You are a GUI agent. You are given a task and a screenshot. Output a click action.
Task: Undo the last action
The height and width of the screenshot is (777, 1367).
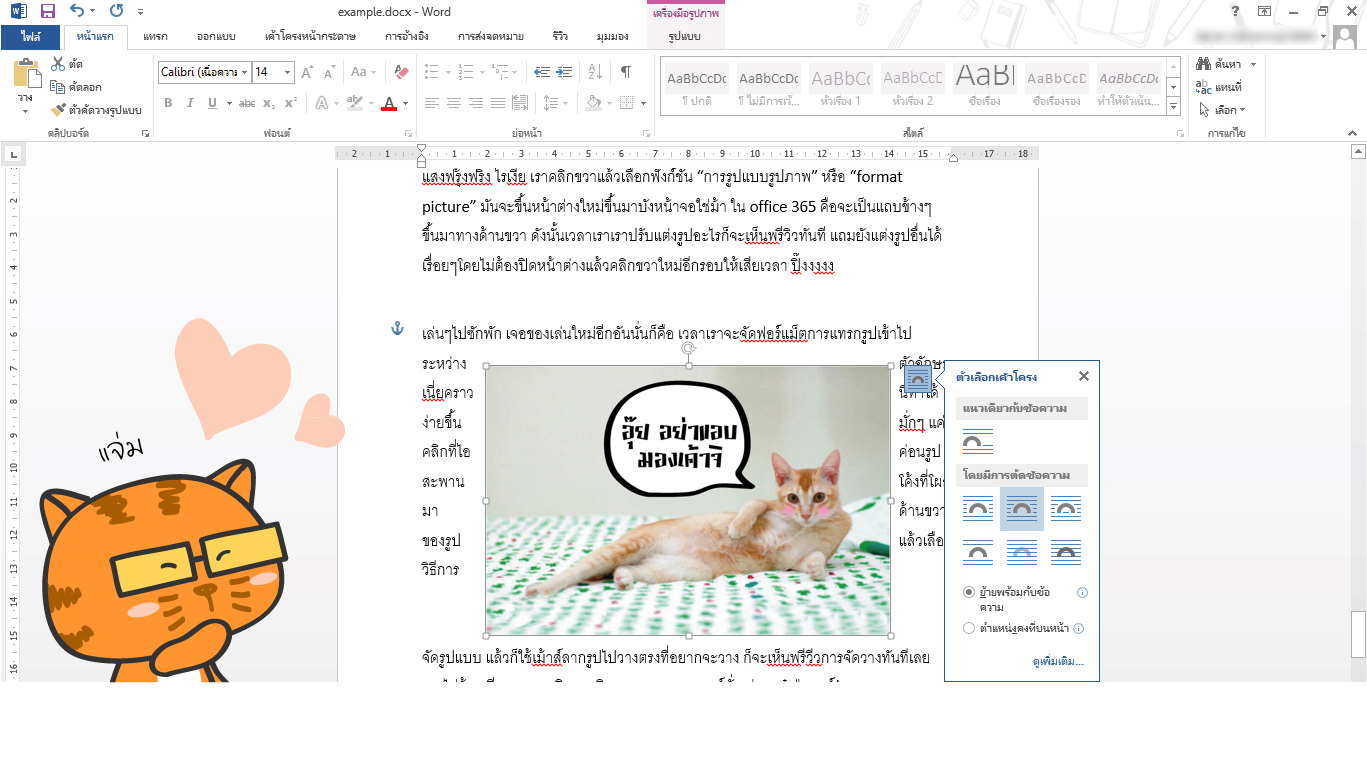point(78,12)
